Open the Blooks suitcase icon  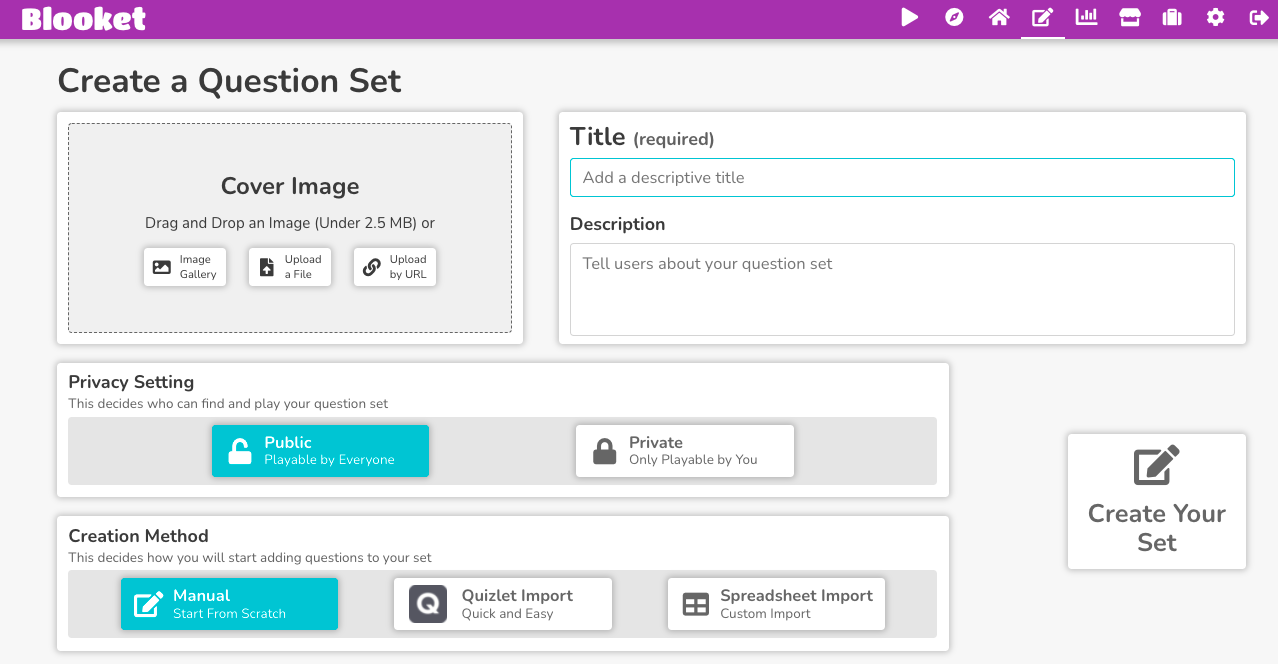(1172, 17)
